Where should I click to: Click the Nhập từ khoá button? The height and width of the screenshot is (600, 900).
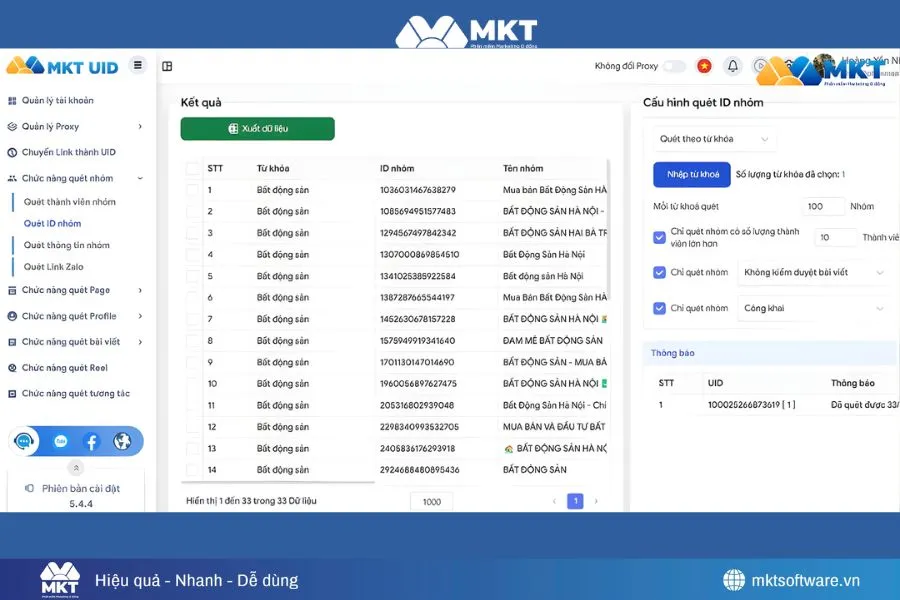click(691, 174)
